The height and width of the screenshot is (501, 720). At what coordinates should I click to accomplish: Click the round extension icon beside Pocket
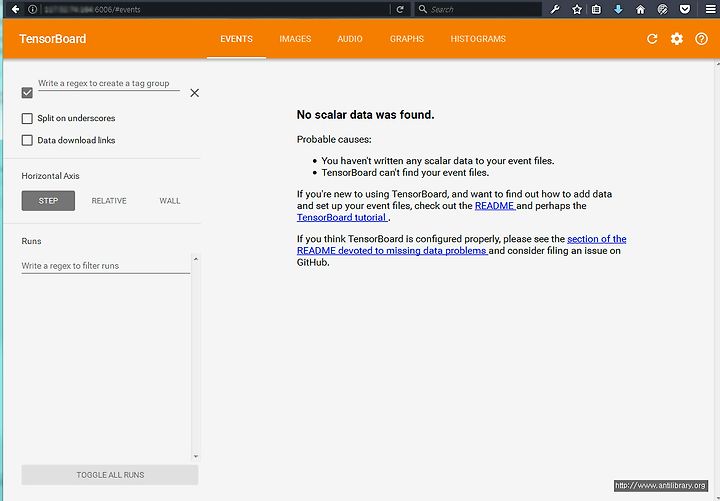pyautogui.click(x=662, y=9)
